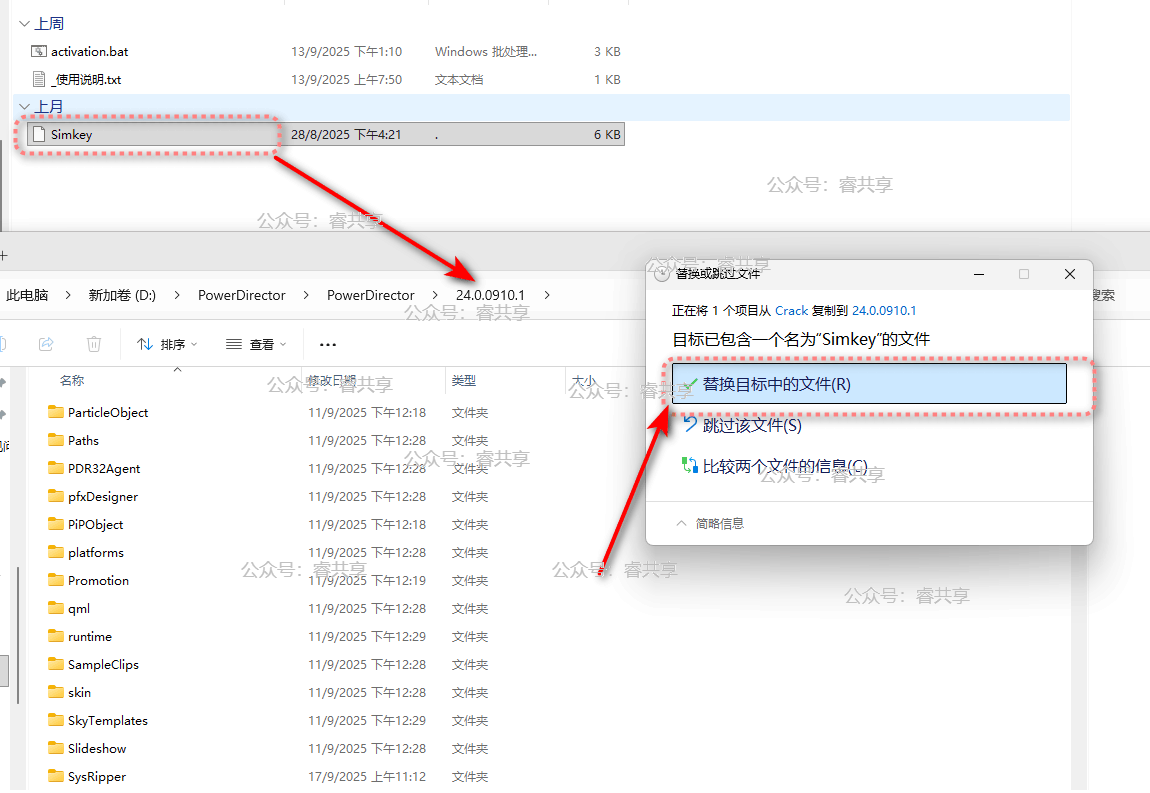Image resolution: width=1150 pixels, height=793 pixels.
Task: Collapse the 上月 group
Action: [24, 106]
